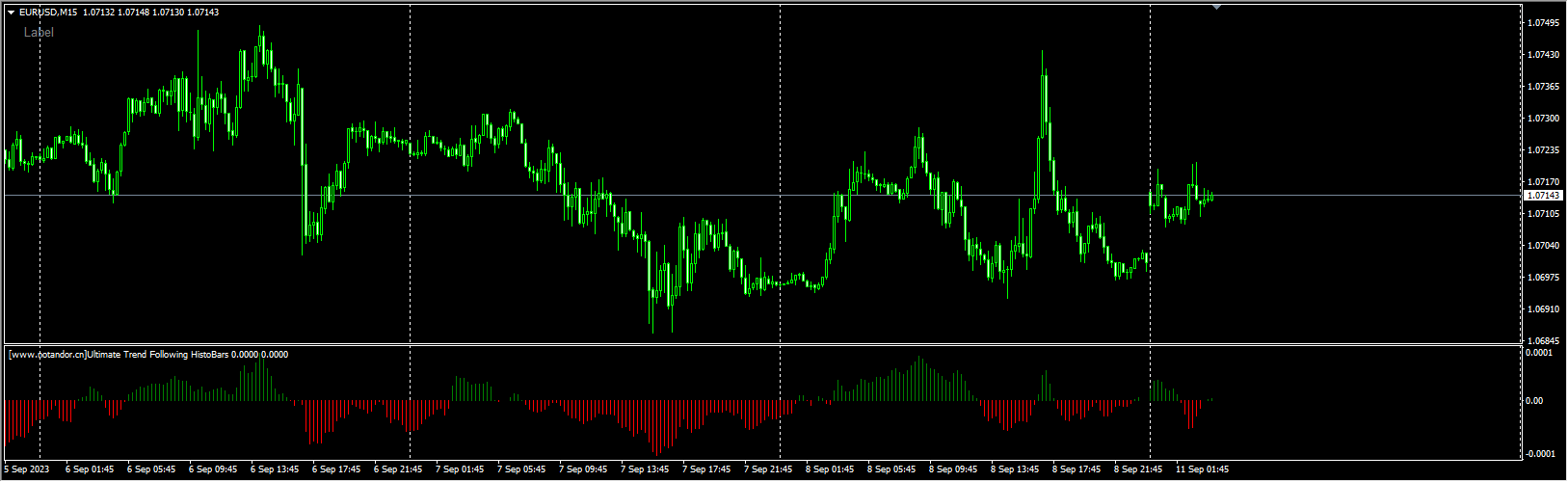The width and height of the screenshot is (1568, 482).
Task: Click the '8 Sep 13:45' time label
Action: (x=1015, y=469)
